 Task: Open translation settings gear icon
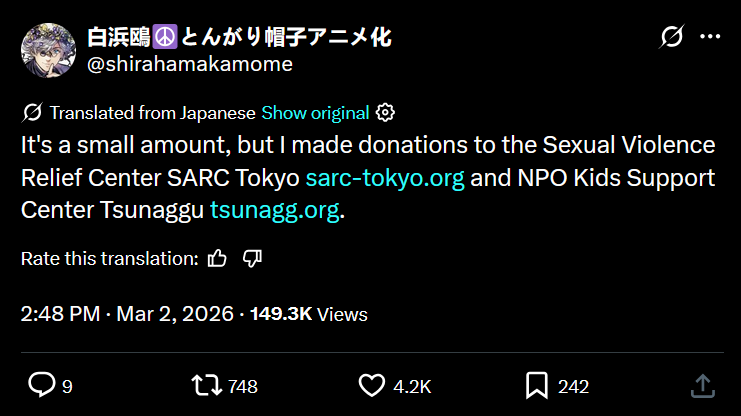point(386,112)
